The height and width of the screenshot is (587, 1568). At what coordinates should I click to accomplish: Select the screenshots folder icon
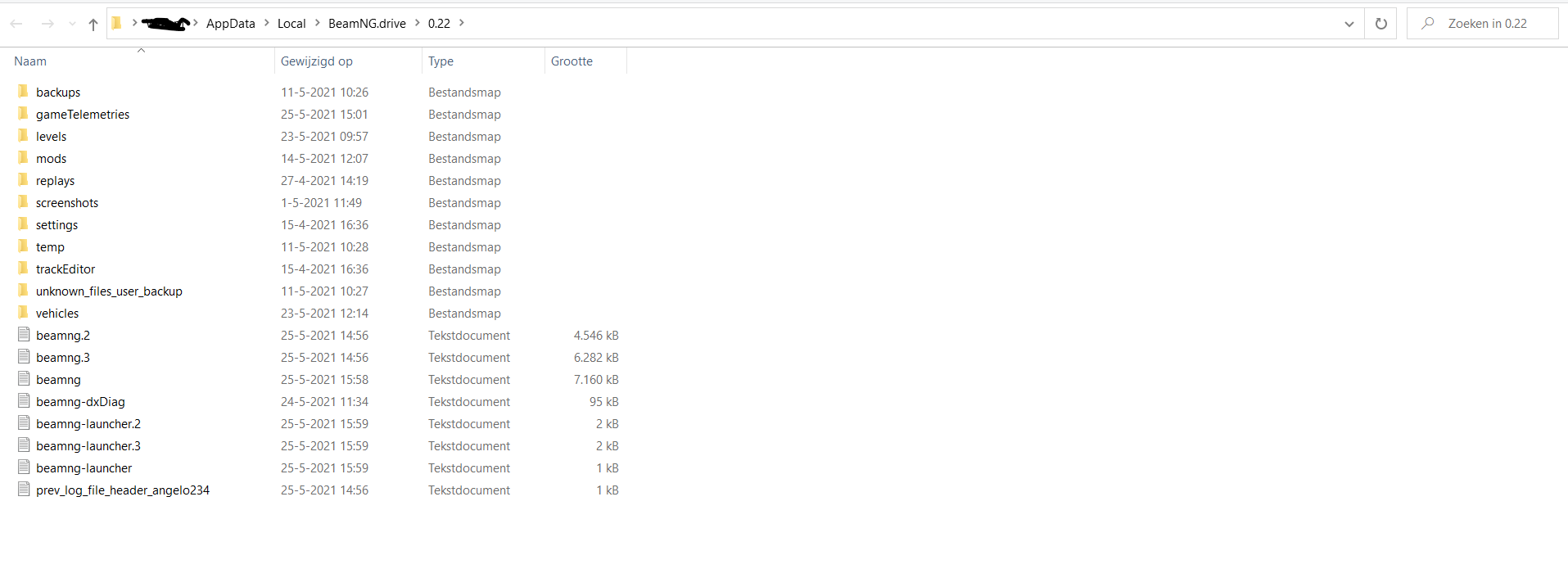(x=23, y=201)
